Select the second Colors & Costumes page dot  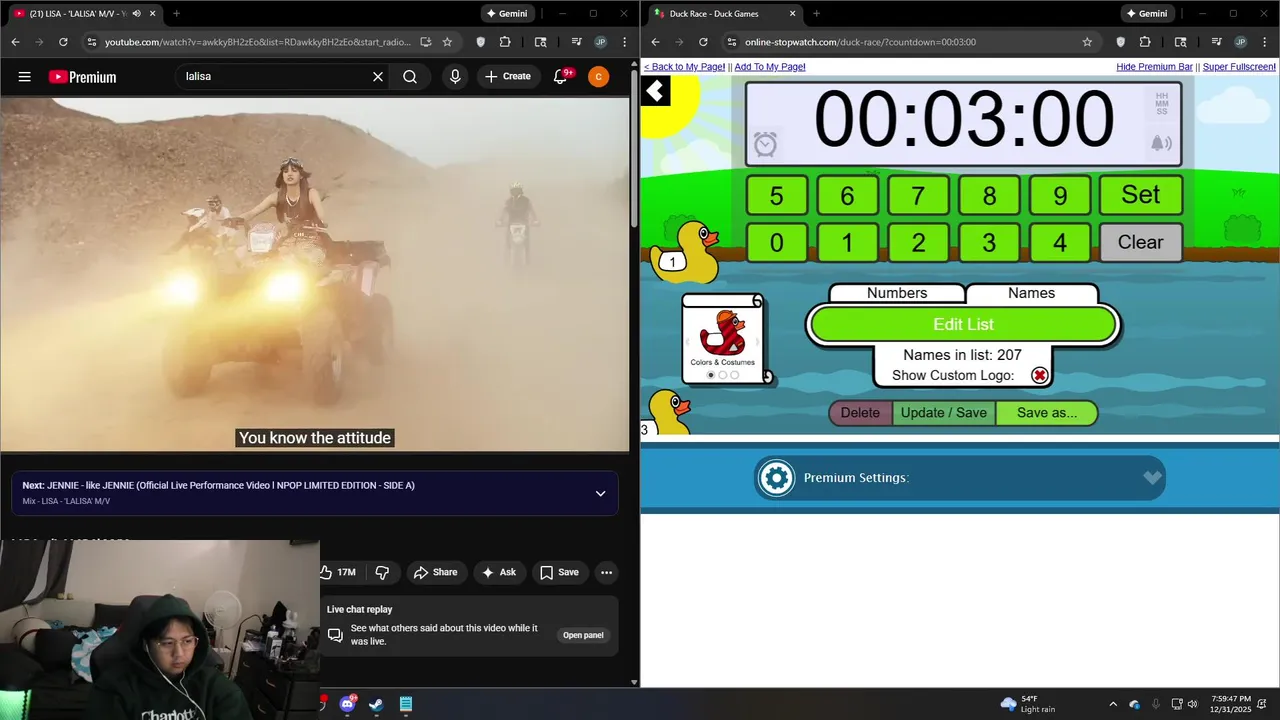click(723, 375)
